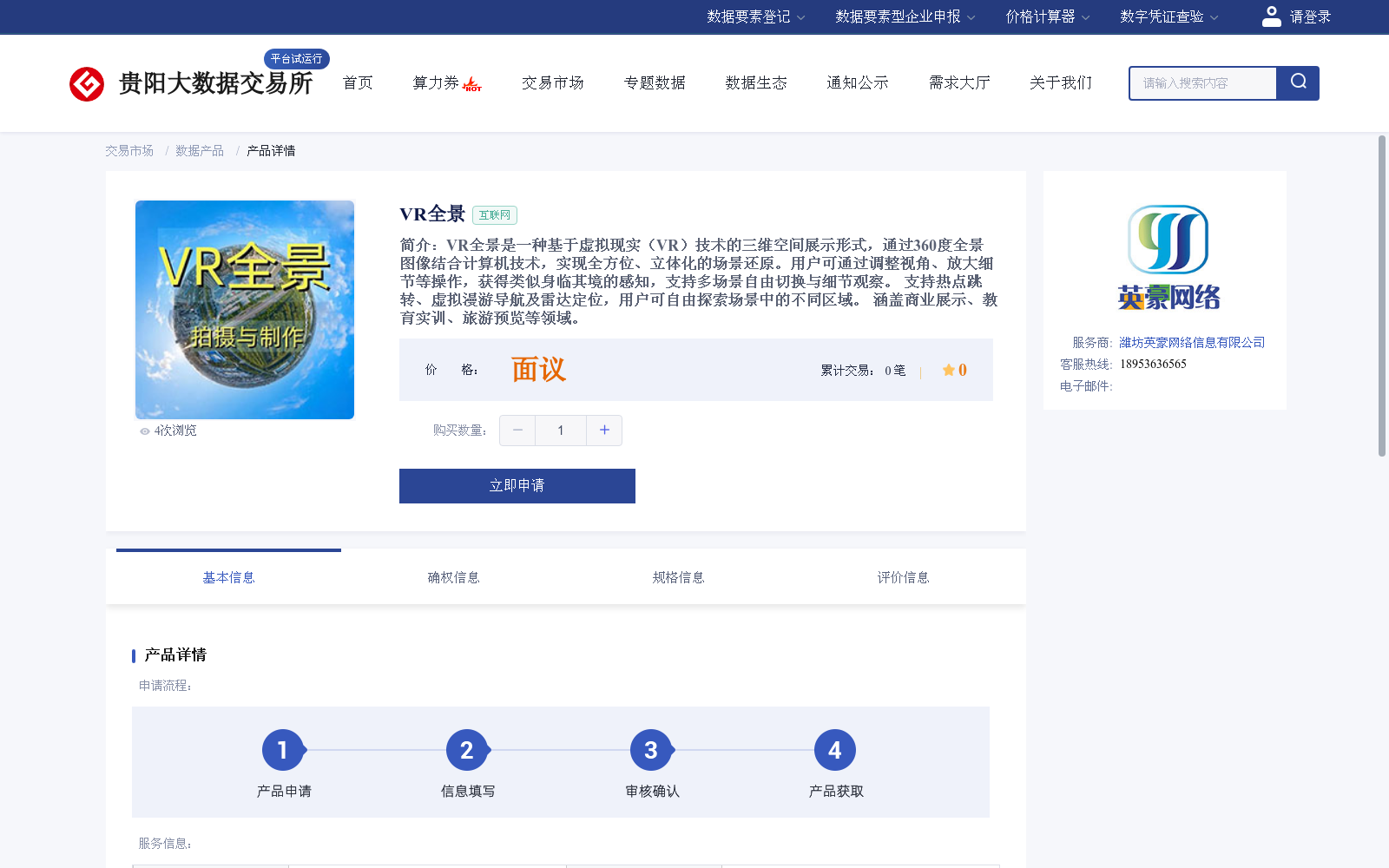Click step 2 circle for 信息填写
This screenshot has width=1389, height=868.
point(467,750)
